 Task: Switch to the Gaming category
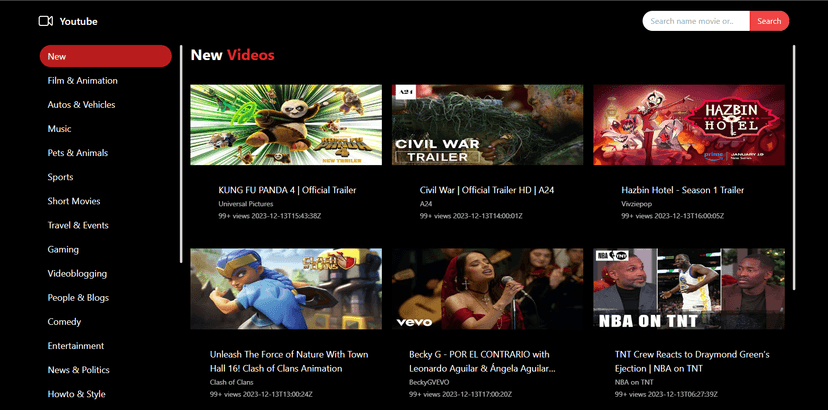pyautogui.click(x=63, y=249)
